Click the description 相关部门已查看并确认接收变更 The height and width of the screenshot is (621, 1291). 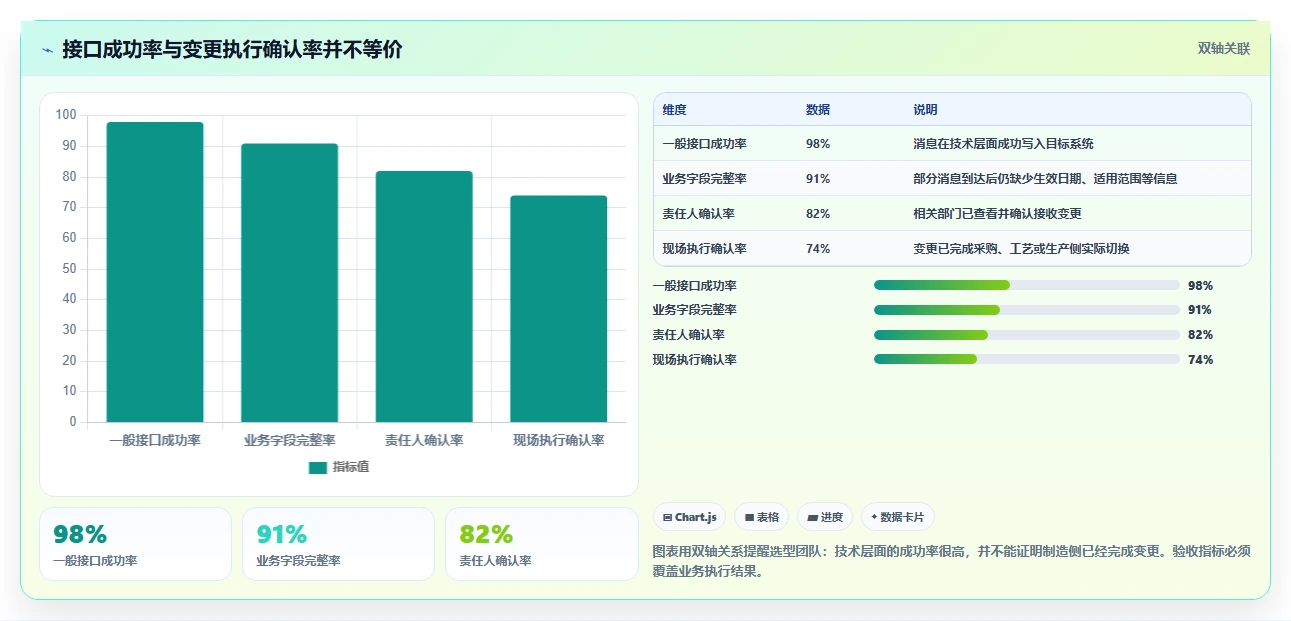[997, 214]
